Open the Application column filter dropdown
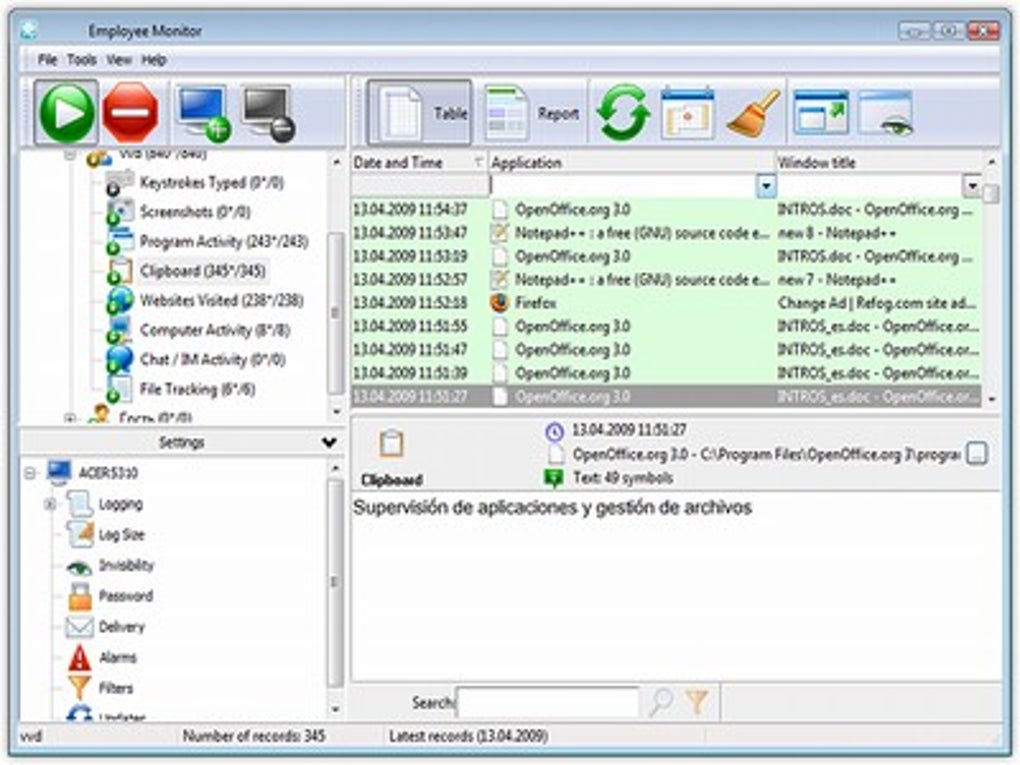The image size is (1020, 765). coord(766,186)
